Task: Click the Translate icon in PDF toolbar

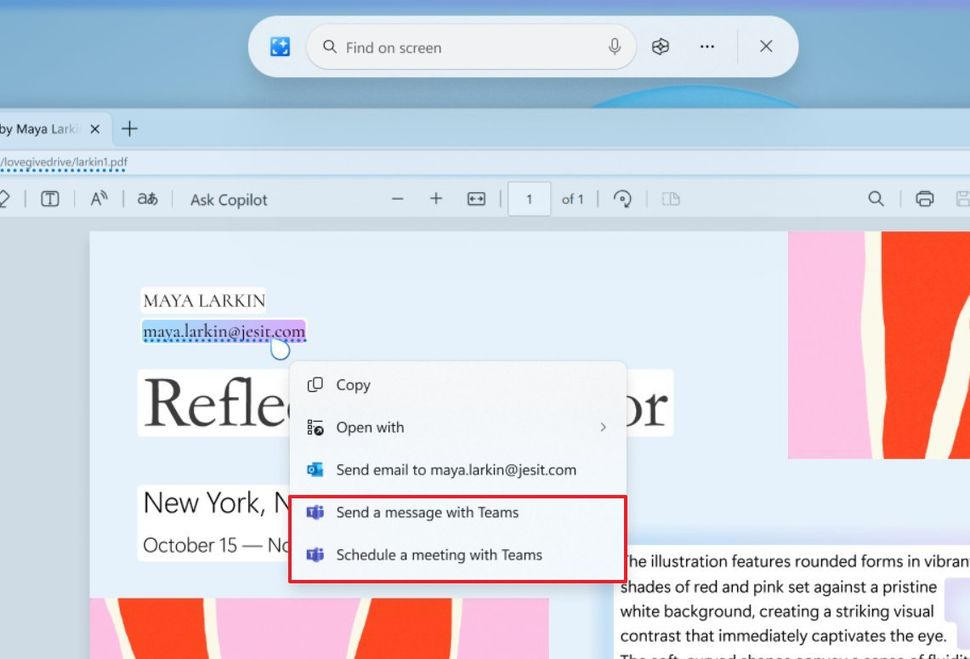Action: [x=147, y=199]
